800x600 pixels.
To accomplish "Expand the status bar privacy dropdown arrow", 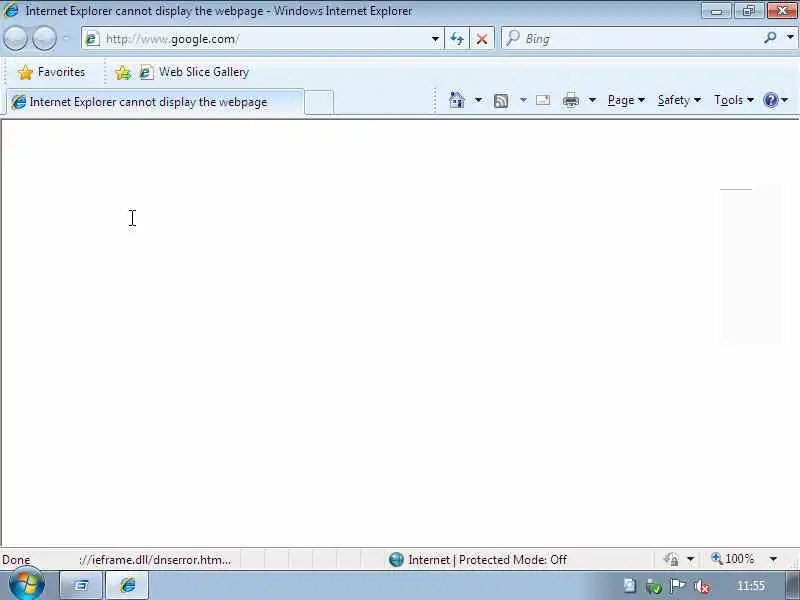I will coord(690,560).
